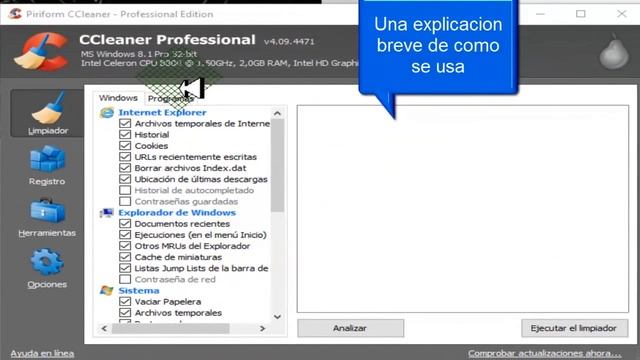Uncheck the Historial checkbox
Viewport: 640px width, 360px height.
tap(125, 134)
